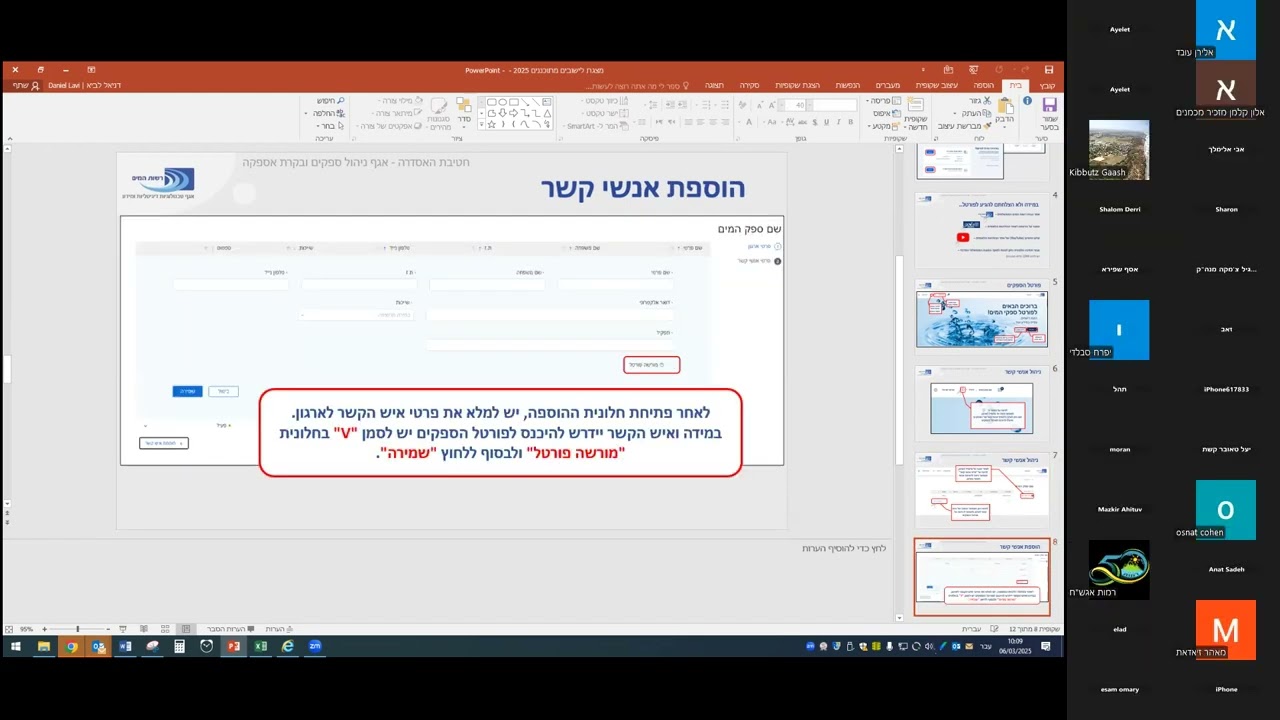
Task: Switch to the Insert (הוספה) tab
Action: pos(984,85)
